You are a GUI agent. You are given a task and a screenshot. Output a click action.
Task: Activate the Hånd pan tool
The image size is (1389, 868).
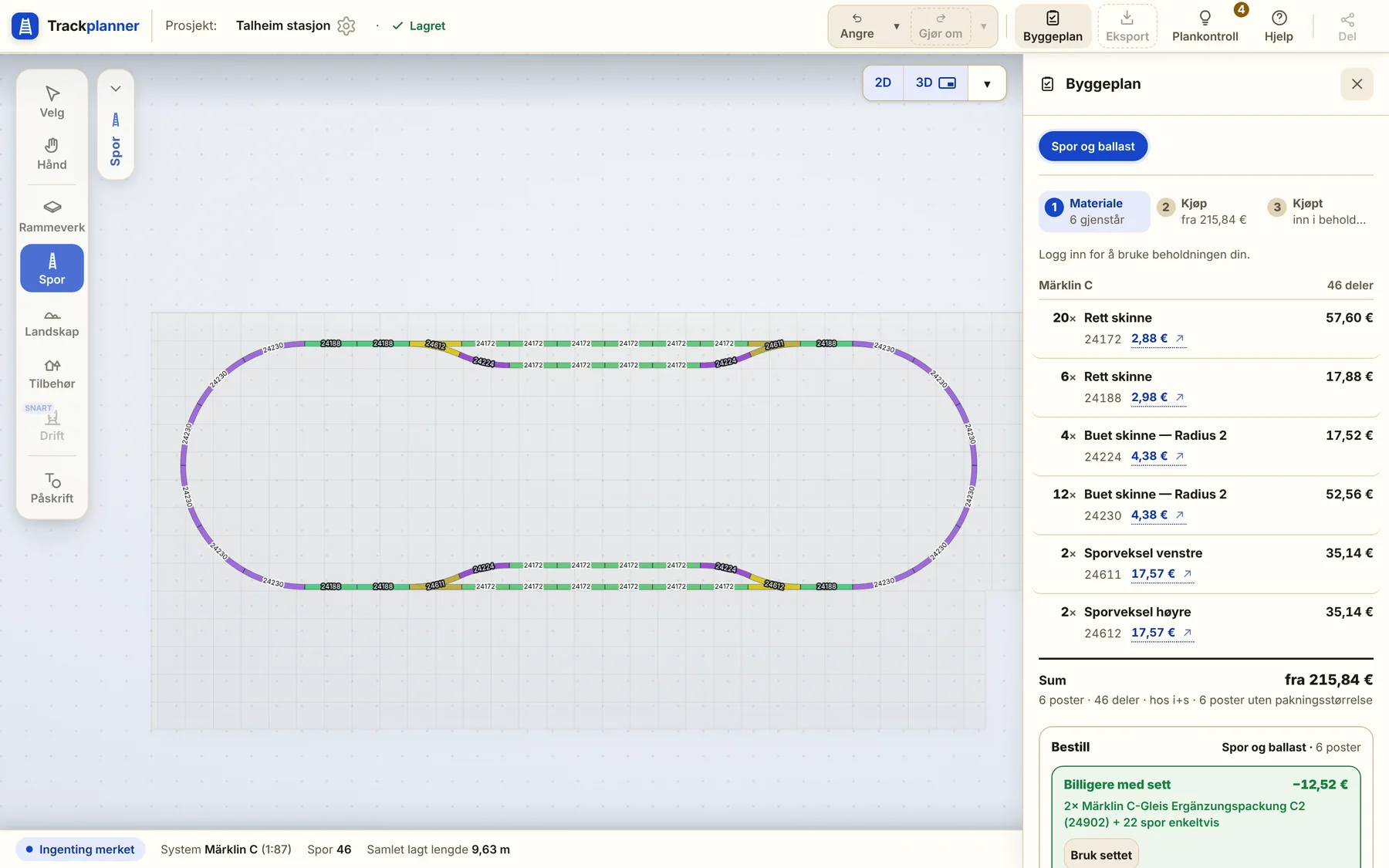52,154
